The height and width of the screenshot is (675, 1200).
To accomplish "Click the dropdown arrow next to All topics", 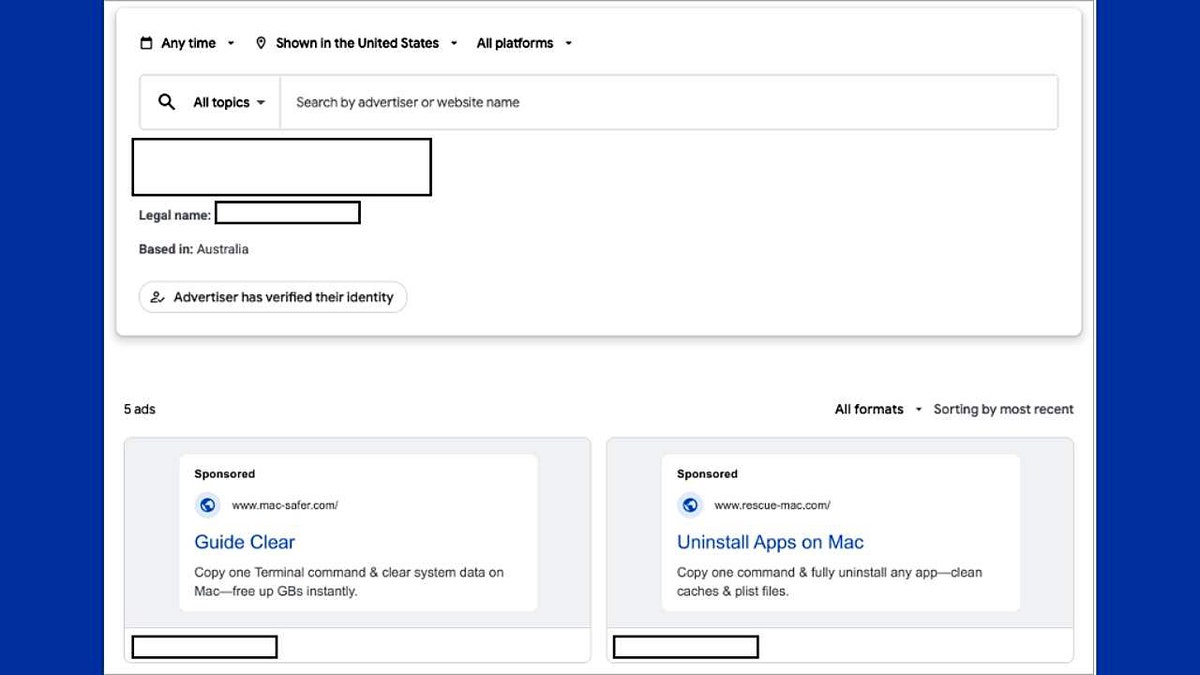I will click(x=262, y=101).
